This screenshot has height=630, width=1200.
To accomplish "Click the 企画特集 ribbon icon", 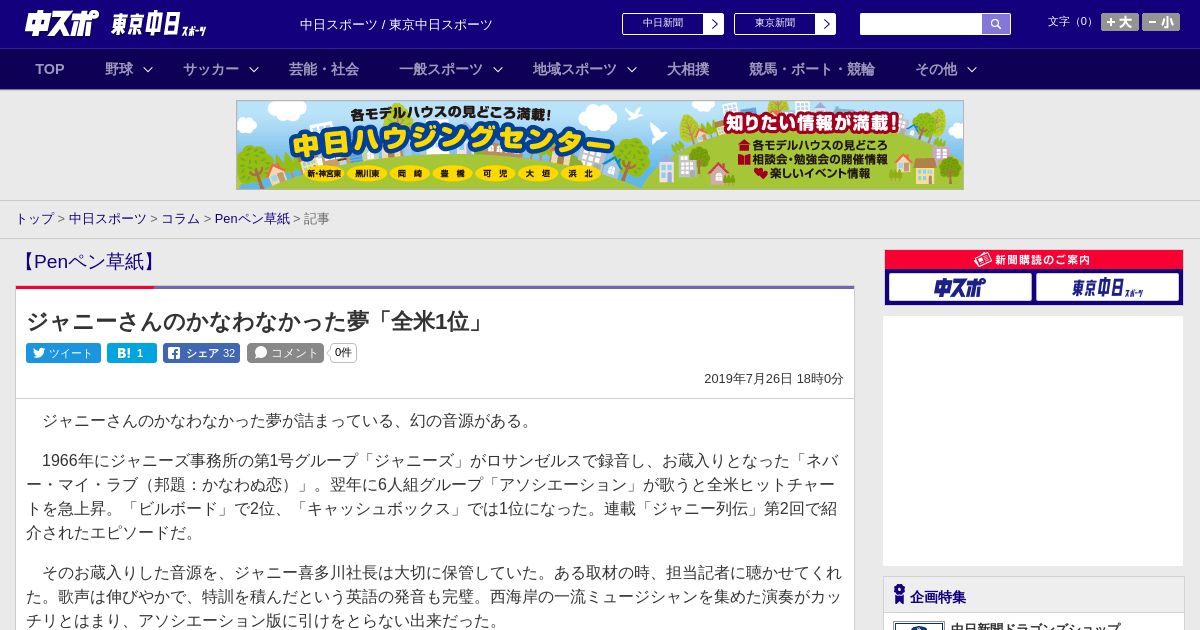I will (899, 595).
